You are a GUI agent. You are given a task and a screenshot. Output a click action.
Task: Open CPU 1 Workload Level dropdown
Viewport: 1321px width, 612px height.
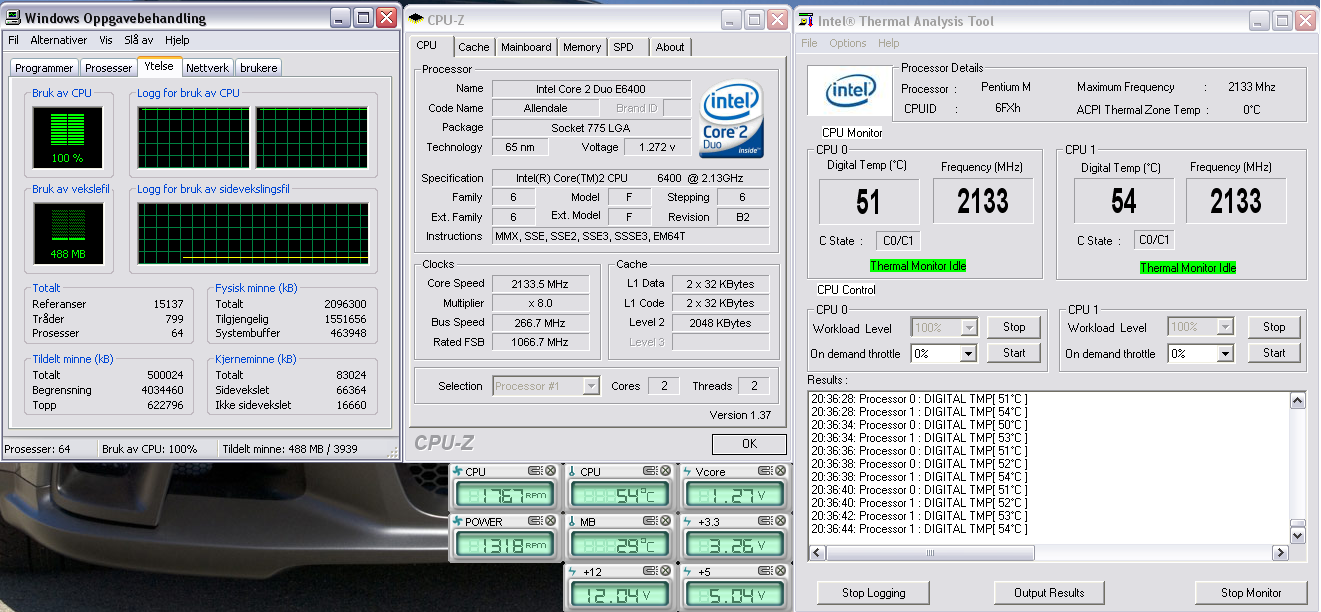tap(1225, 327)
